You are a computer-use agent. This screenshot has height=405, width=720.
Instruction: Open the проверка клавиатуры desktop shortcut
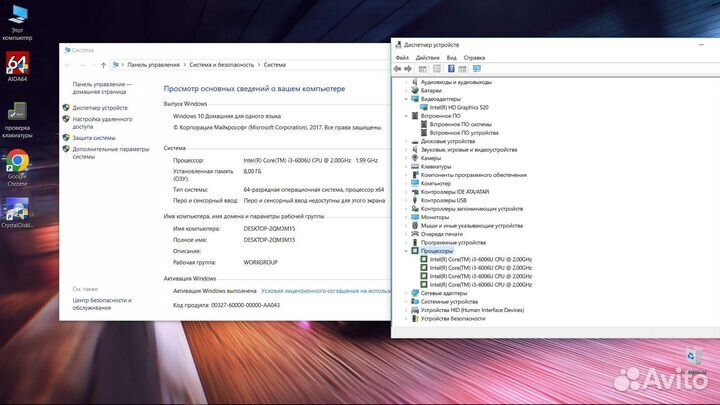click(17, 120)
